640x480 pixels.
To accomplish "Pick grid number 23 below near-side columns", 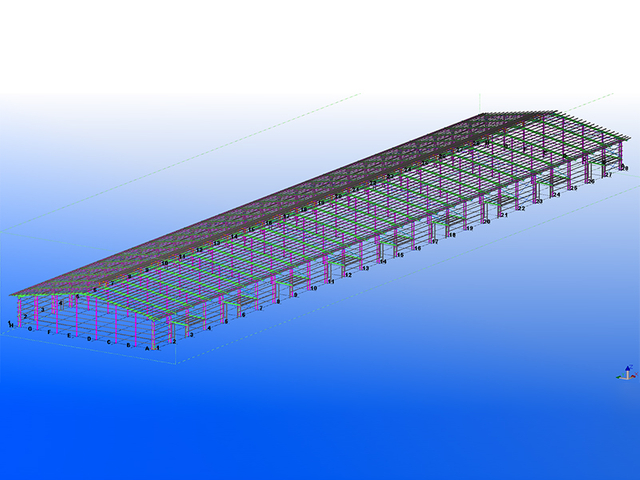I will click(x=539, y=201).
